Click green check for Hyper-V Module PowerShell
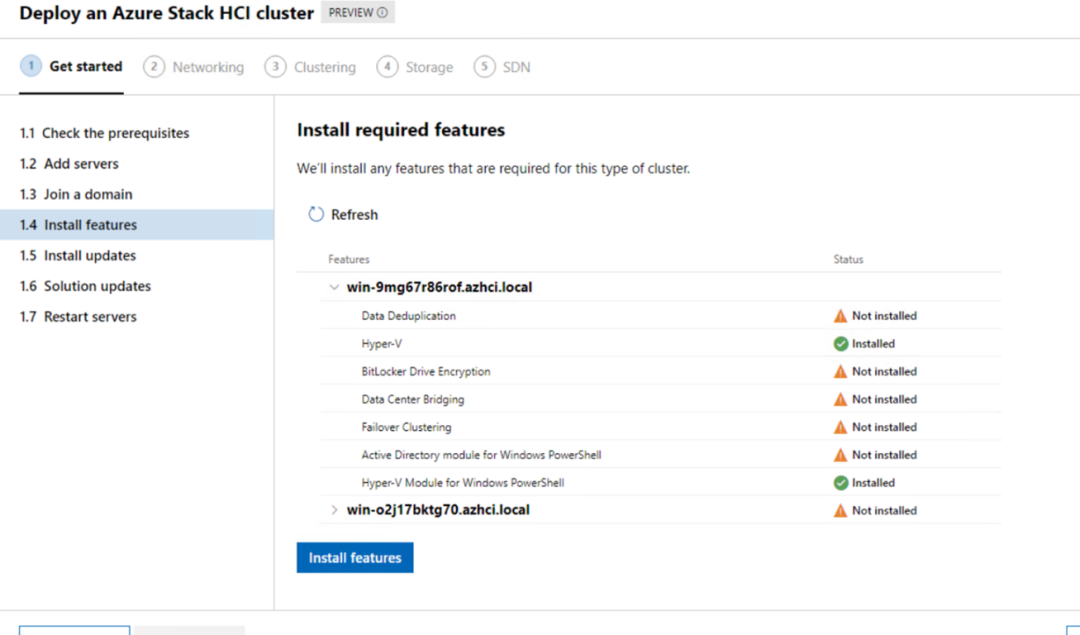This screenshot has height=635, width=1080. tap(840, 483)
